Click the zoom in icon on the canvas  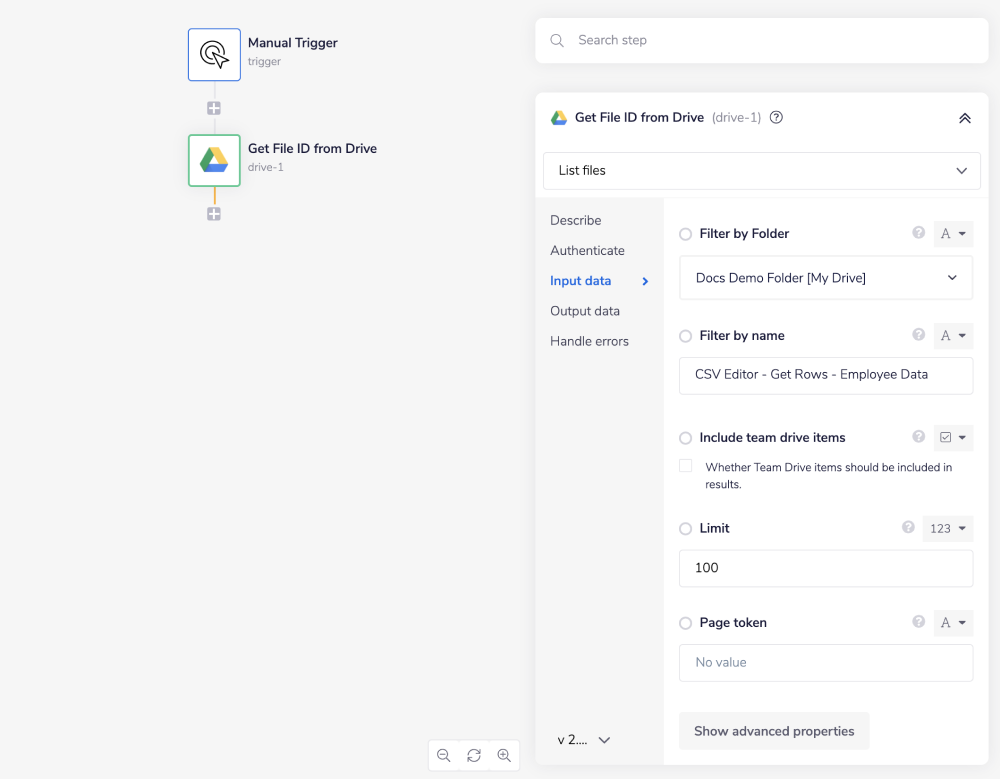click(x=505, y=755)
